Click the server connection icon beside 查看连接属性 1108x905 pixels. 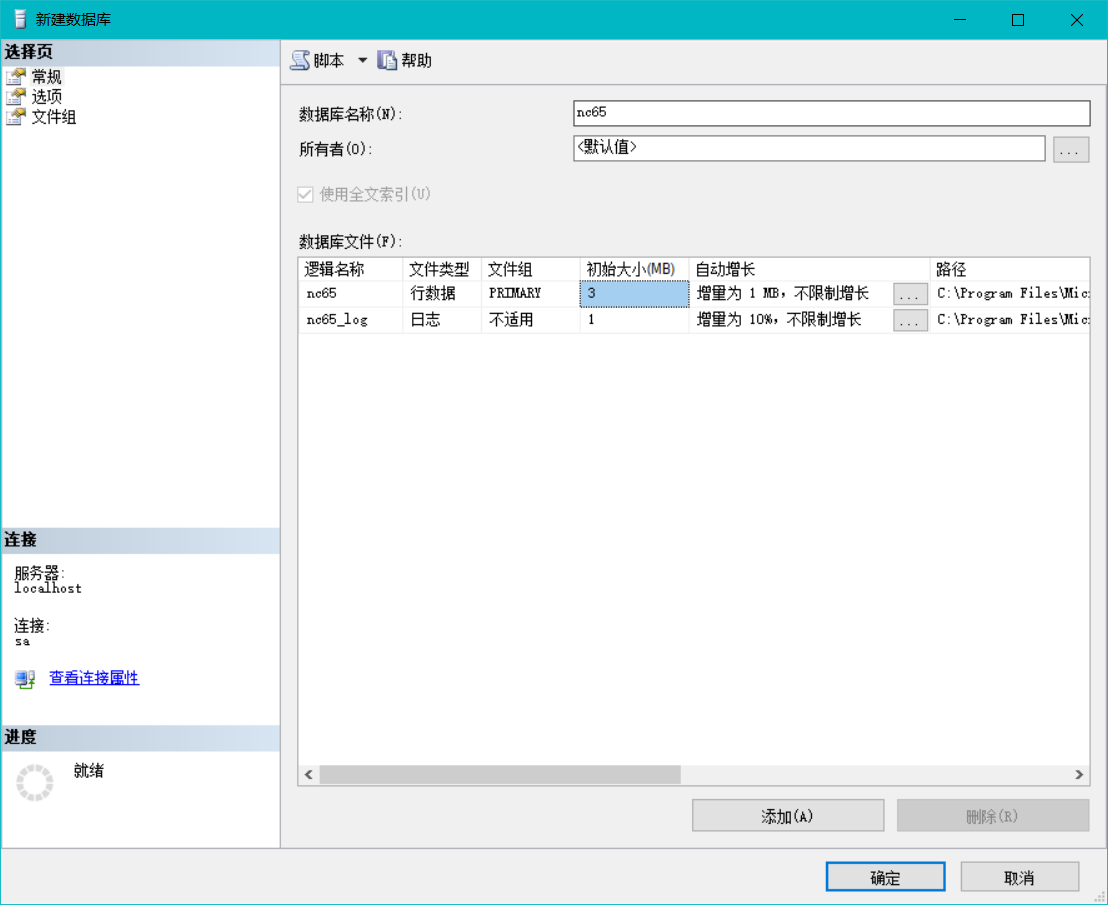tap(23, 678)
